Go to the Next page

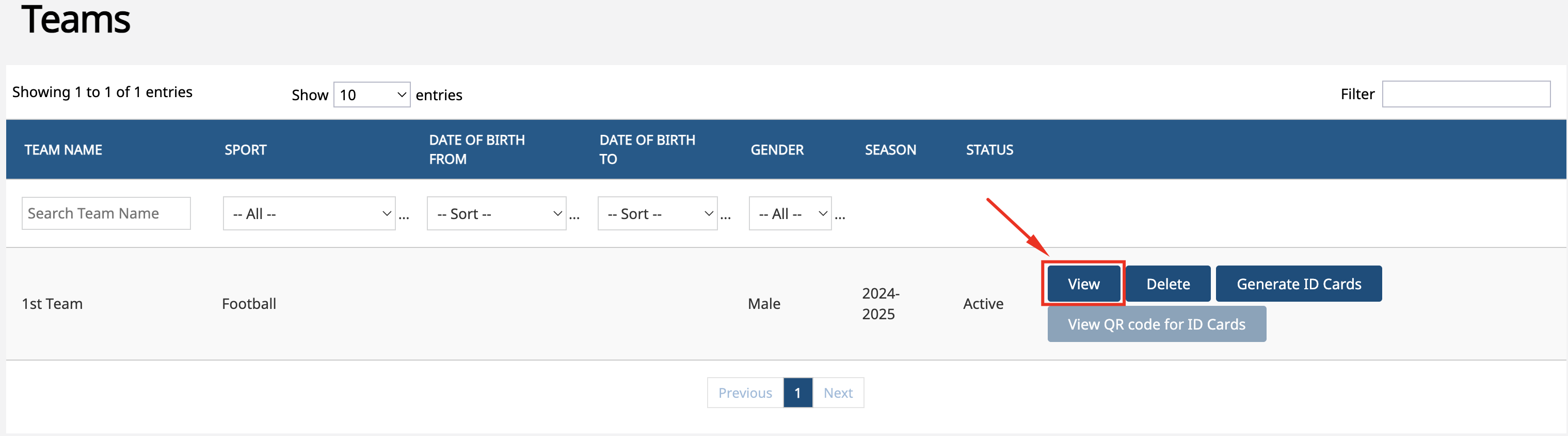click(x=838, y=393)
